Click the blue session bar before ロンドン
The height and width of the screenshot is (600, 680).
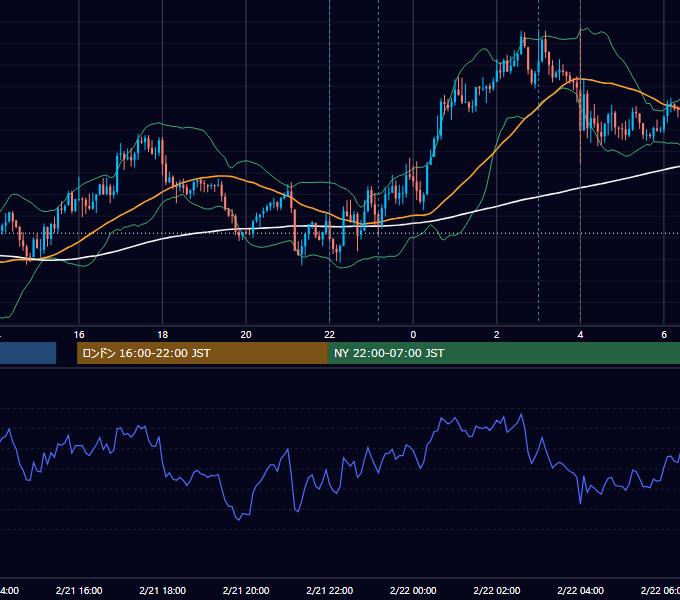coord(28,353)
